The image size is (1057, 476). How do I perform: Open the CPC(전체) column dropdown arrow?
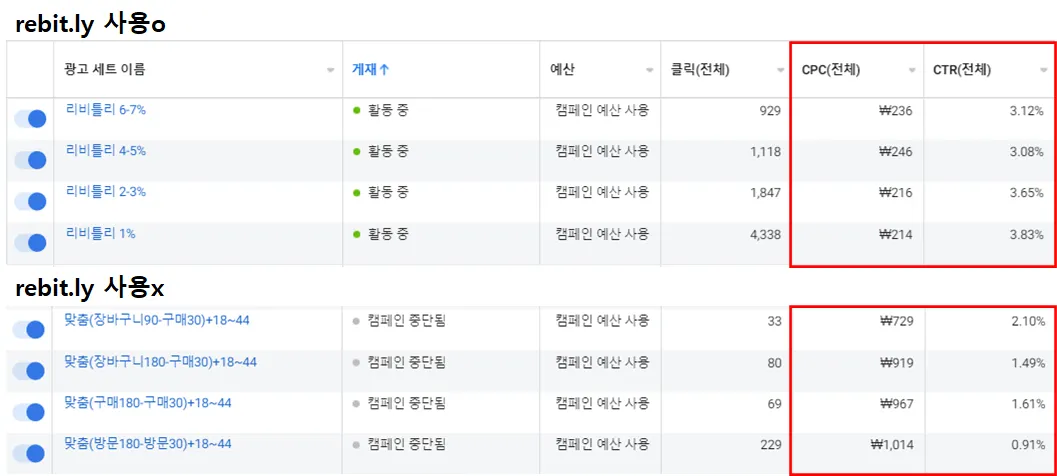911,70
